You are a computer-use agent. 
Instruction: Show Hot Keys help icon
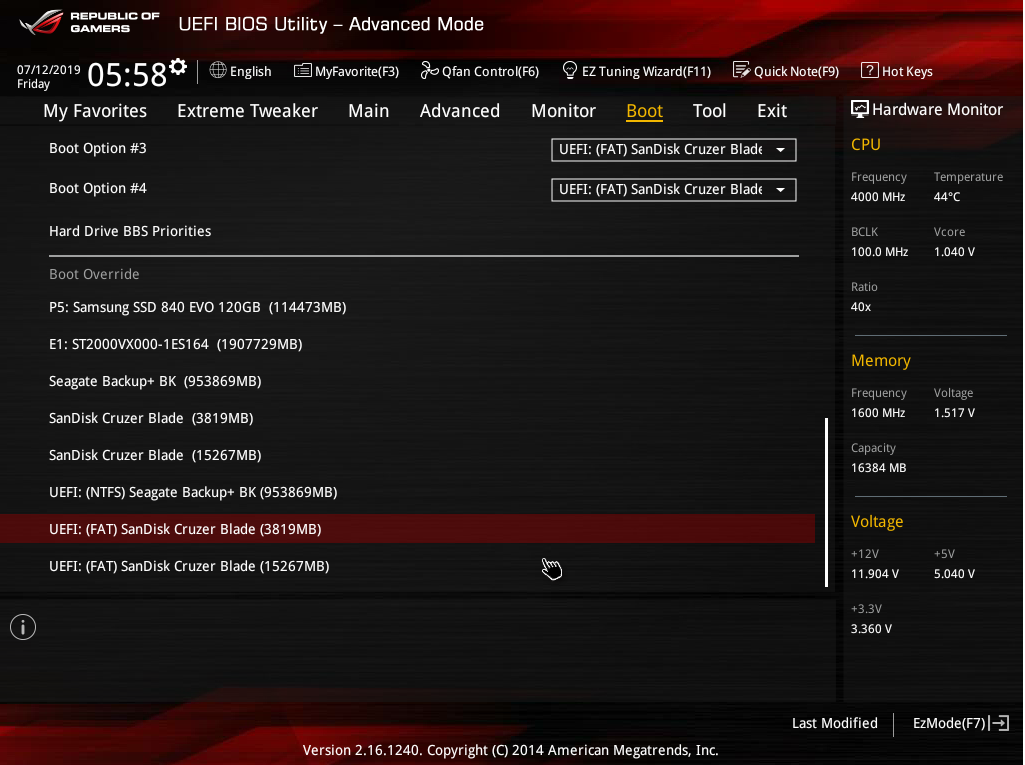tap(869, 71)
